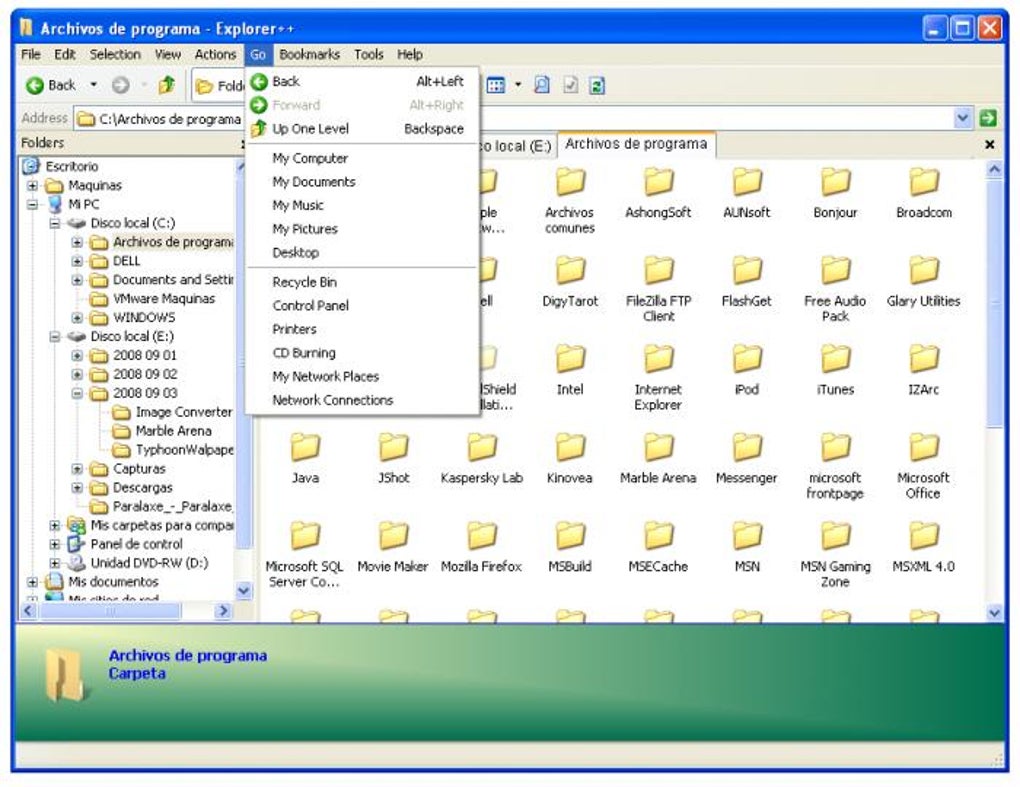Open the Tools menu
The image size is (1020, 787).
368,55
